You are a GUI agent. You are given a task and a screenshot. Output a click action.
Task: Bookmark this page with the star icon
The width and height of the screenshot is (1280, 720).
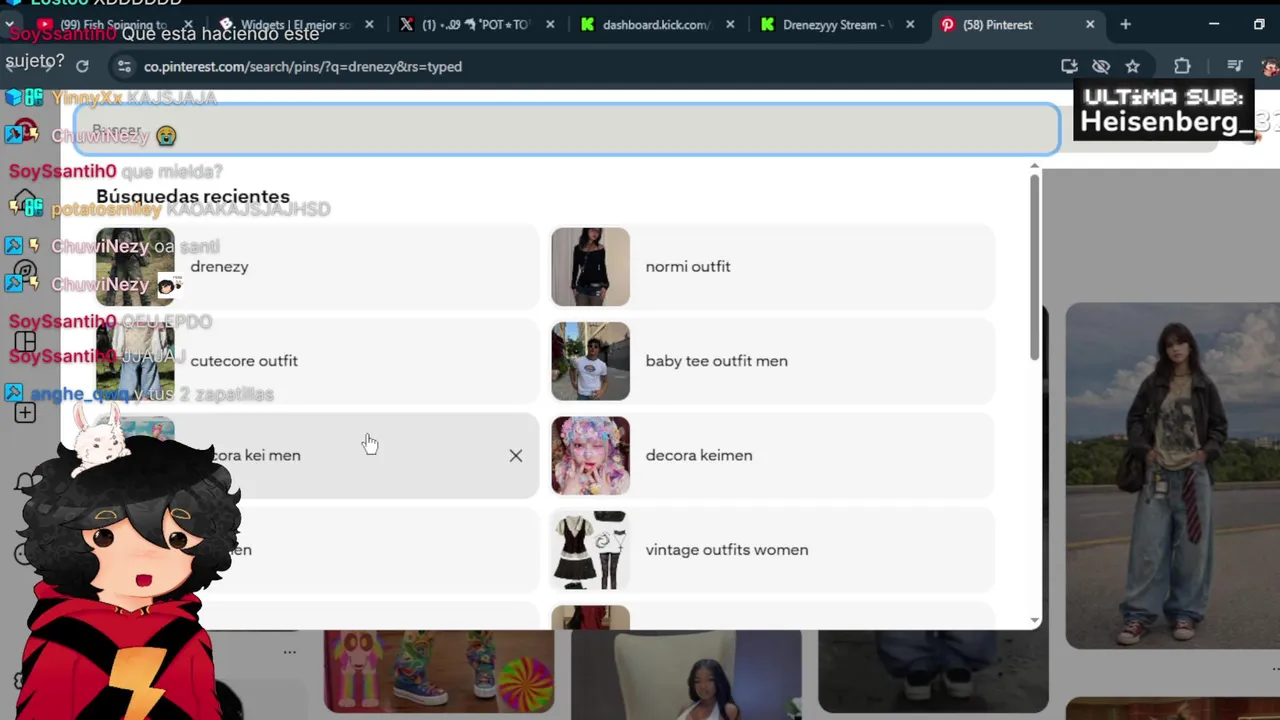1132,66
